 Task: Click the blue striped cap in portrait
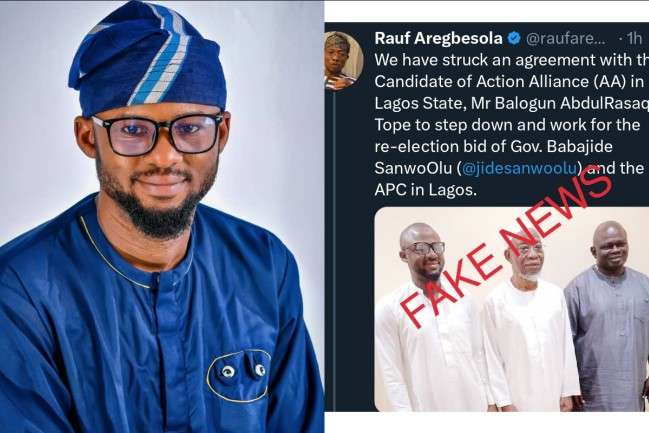(146, 60)
